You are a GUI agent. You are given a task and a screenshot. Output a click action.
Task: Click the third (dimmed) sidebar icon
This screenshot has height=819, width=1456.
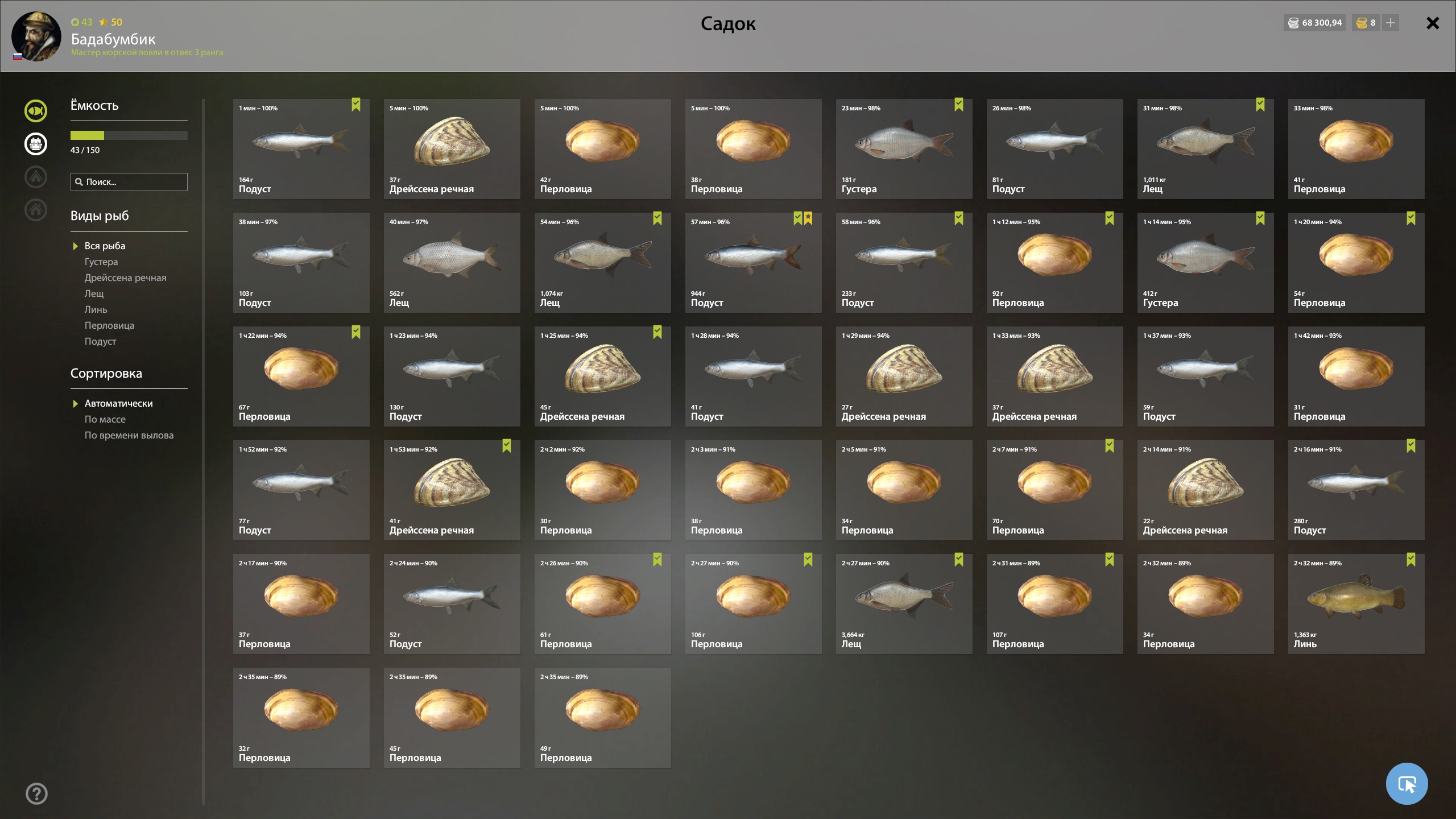pos(36,176)
